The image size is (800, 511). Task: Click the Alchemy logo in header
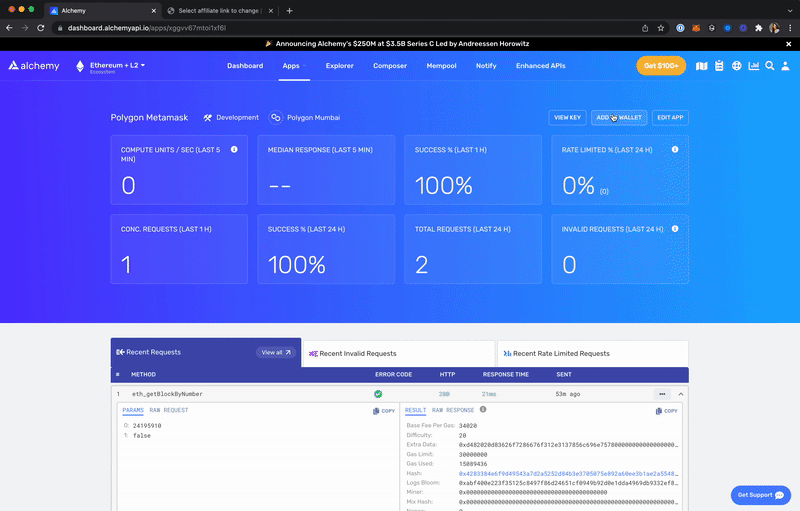(34, 66)
